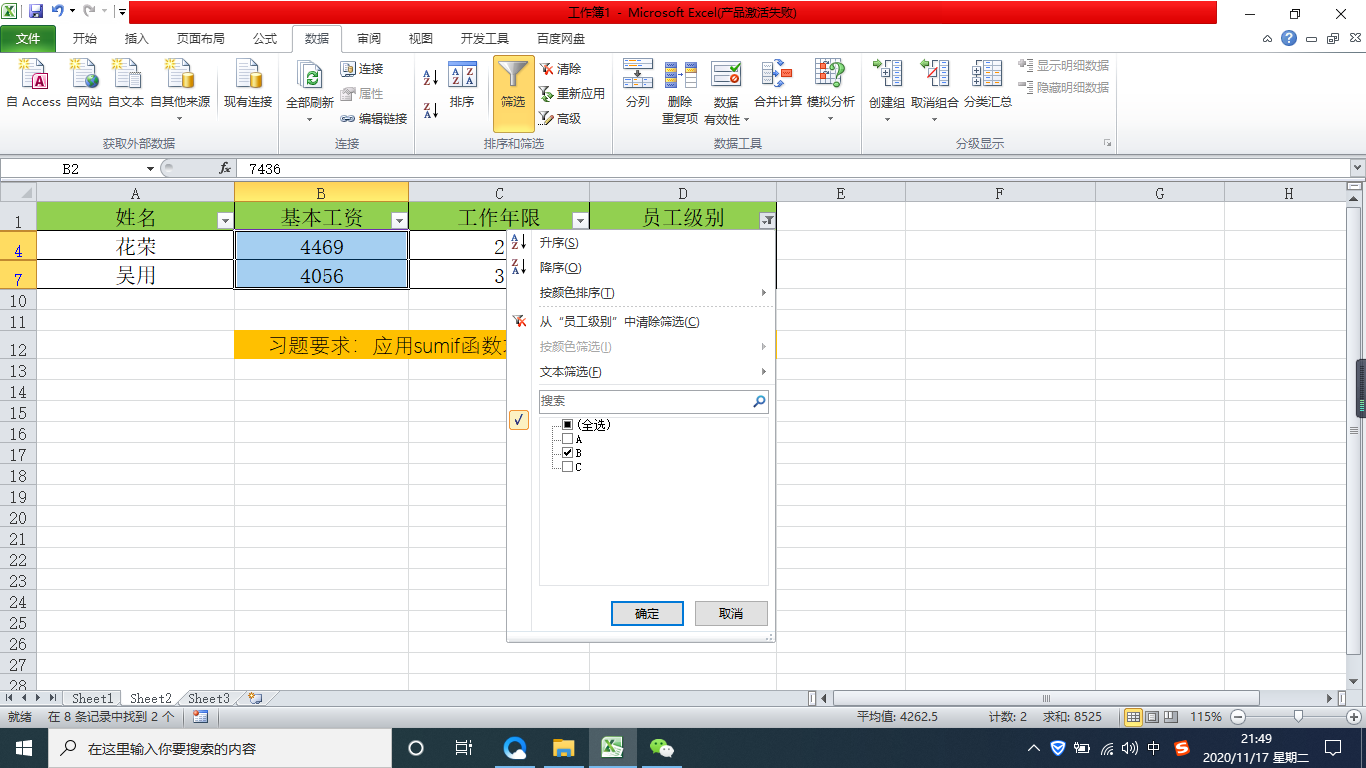
Task: Toggle the (全选) select-all checkbox
Action: [568, 425]
